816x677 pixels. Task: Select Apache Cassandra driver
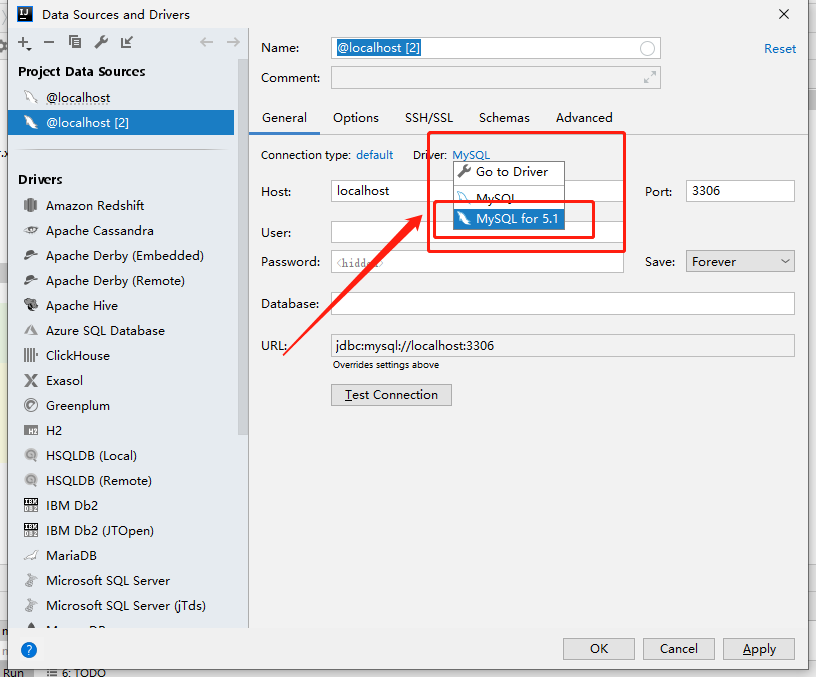pos(99,231)
